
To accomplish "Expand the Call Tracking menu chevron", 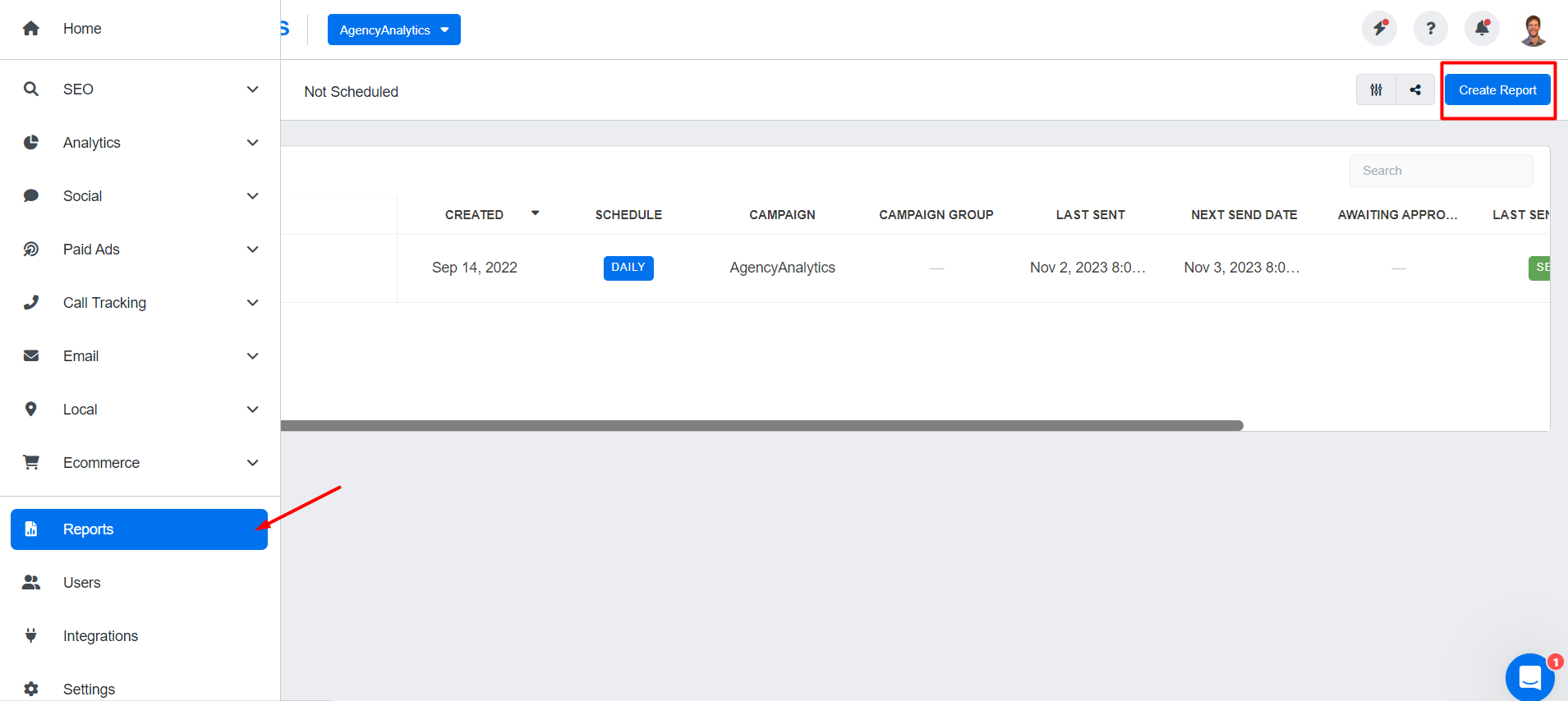I will (x=253, y=302).
